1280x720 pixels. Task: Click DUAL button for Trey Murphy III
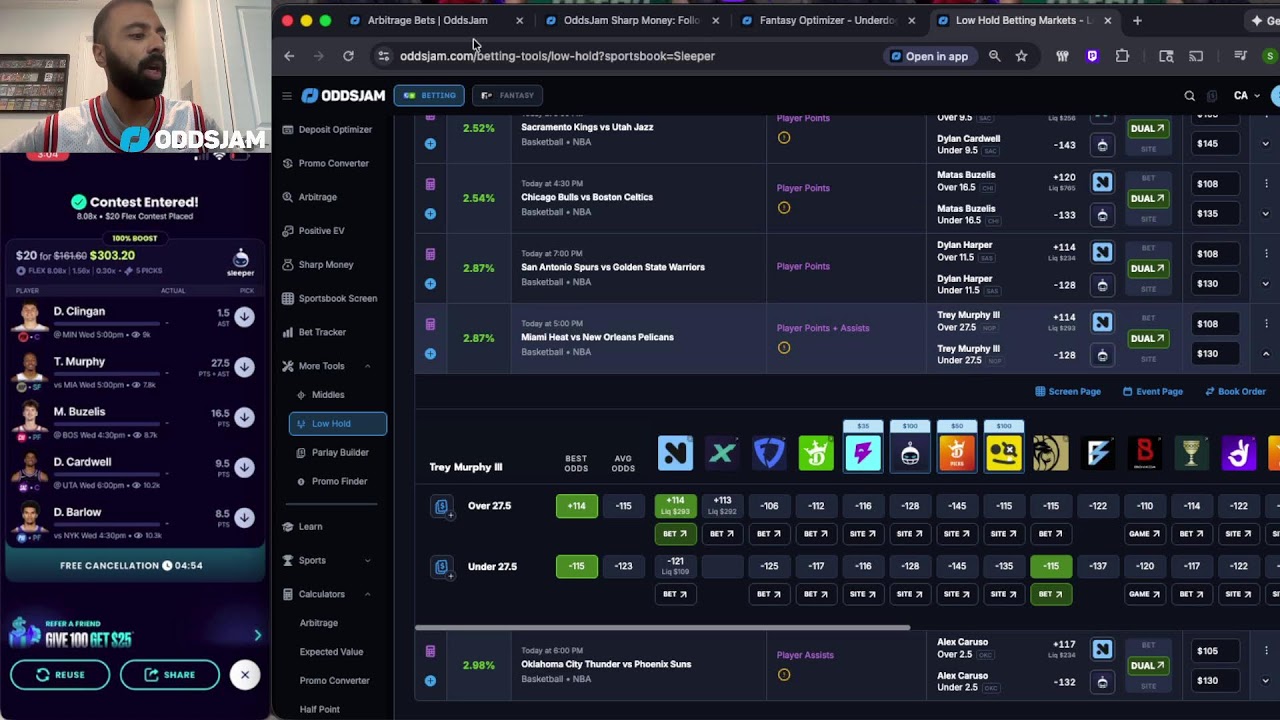(1147, 338)
